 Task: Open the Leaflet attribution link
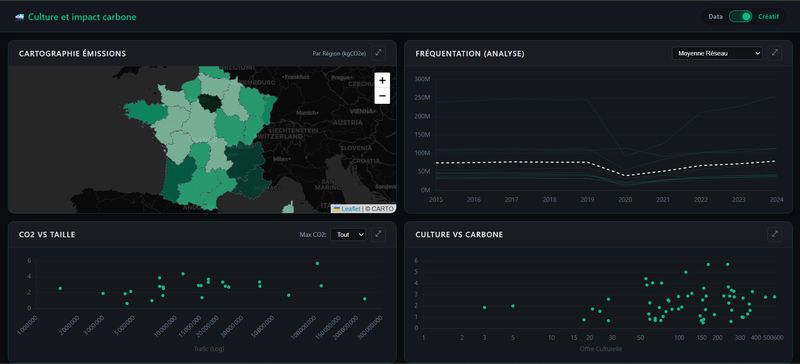[351, 209]
